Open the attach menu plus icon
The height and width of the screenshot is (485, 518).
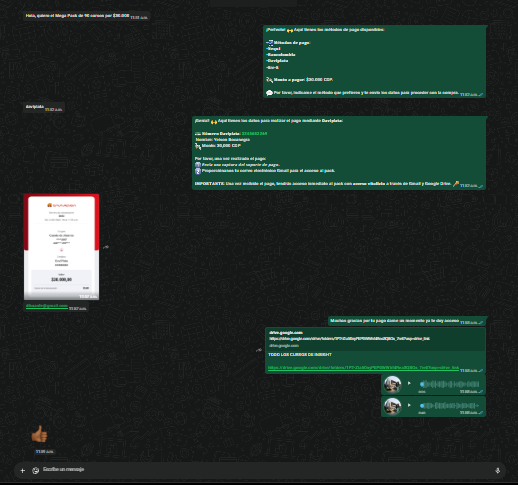23,470
